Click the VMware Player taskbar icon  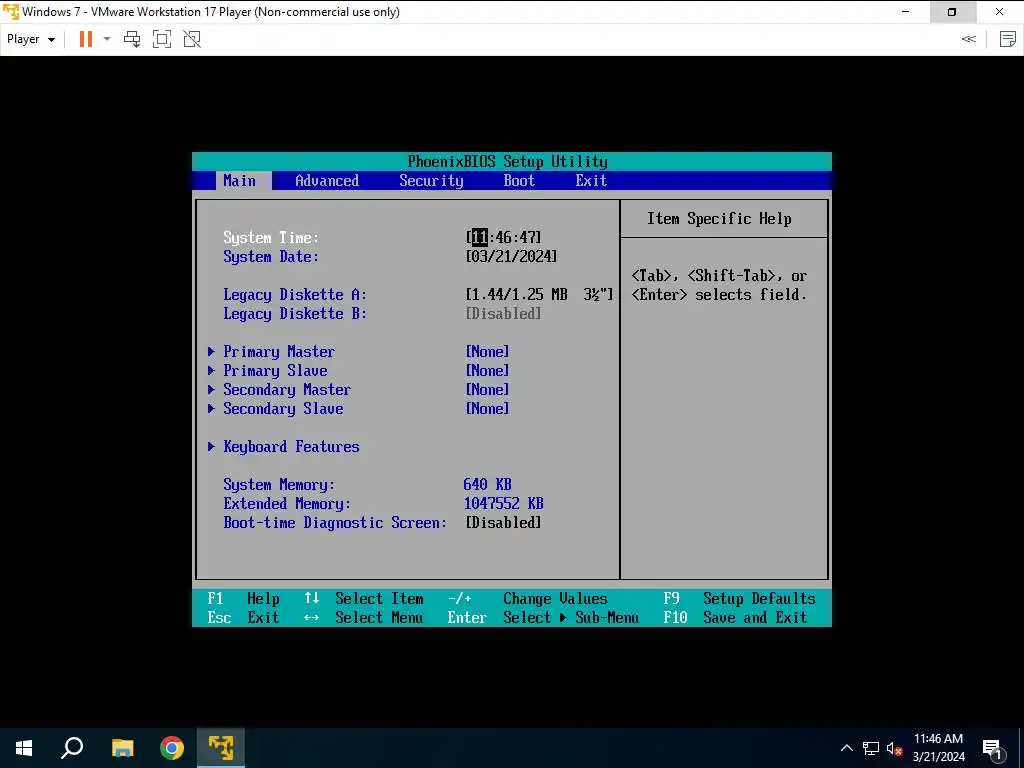(221, 748)
